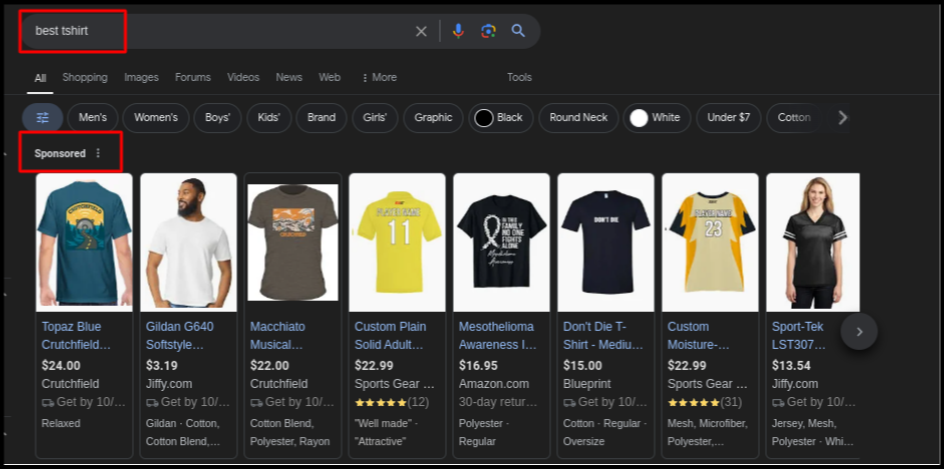Viewport: 944px width, 469px height.
Task: Open the filter sliders icon chip
Action: tap(42, 117)
